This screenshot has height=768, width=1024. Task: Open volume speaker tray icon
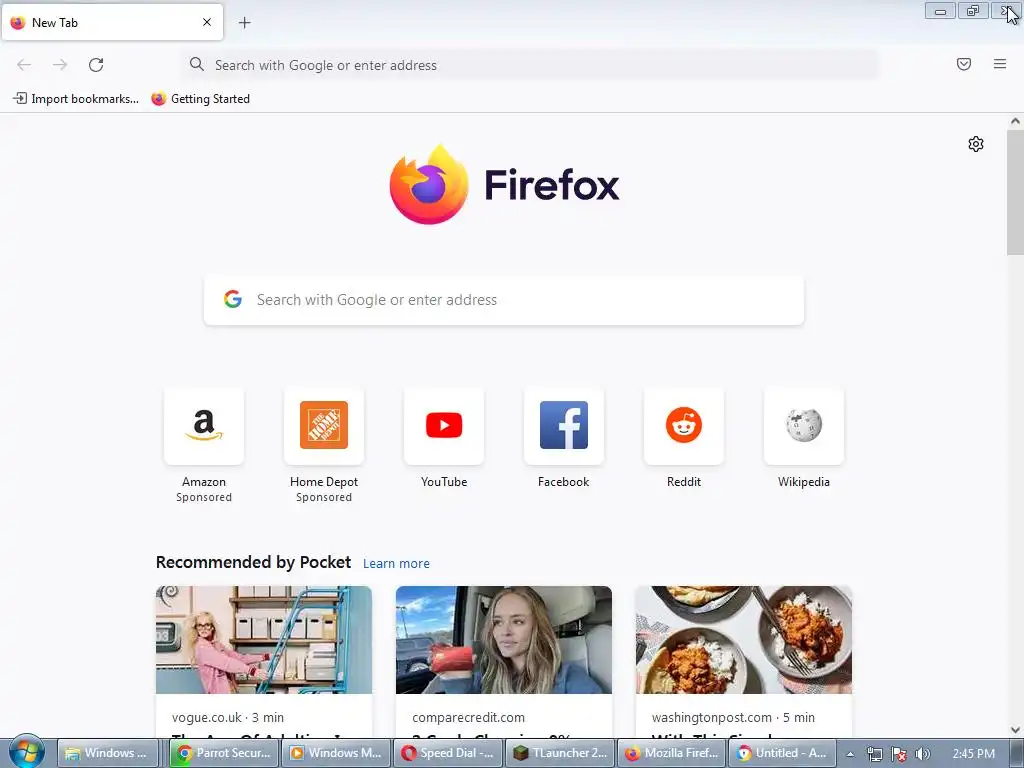[x=923, y=754]
